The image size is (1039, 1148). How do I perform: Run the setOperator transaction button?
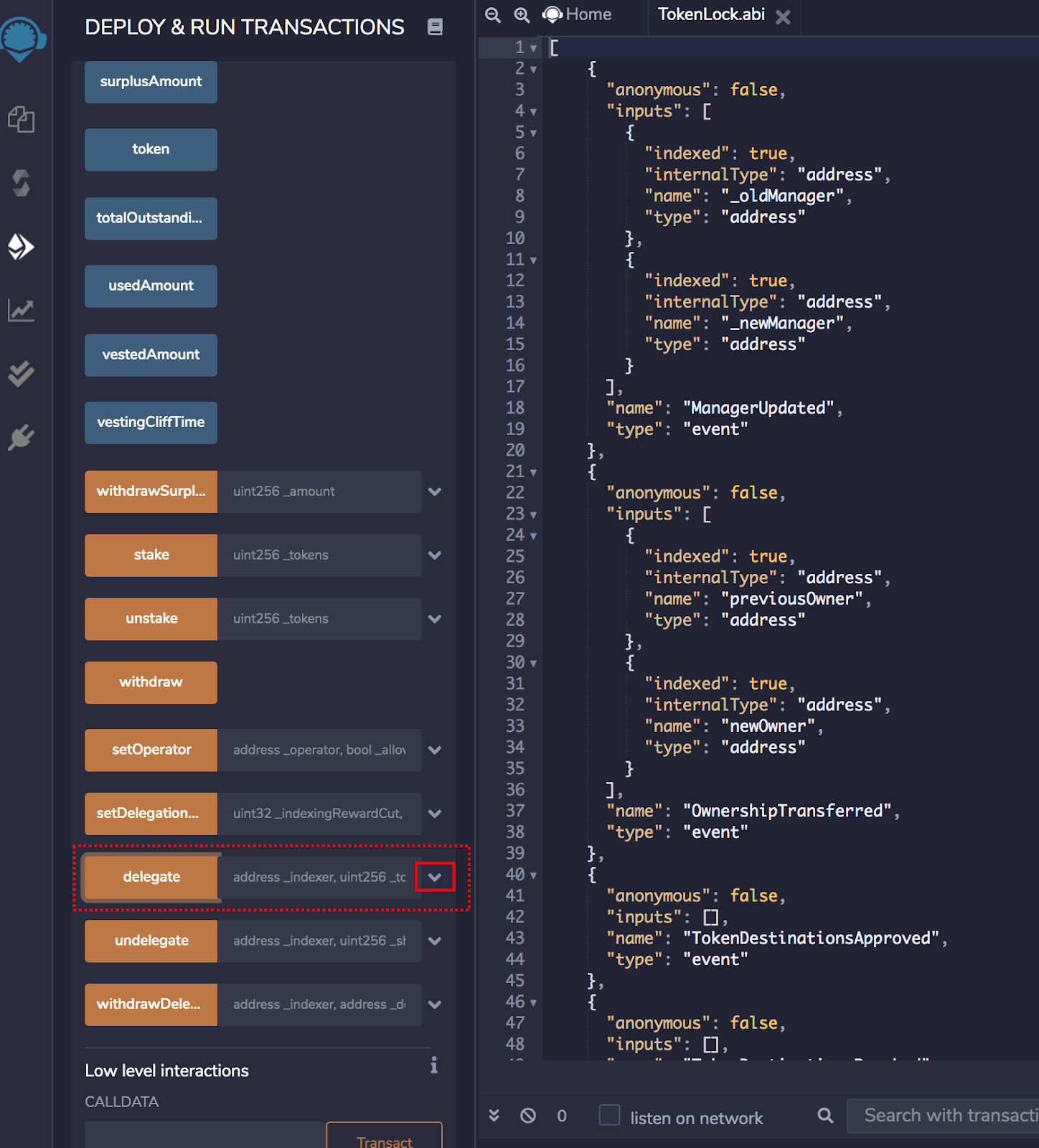tap(151, 750)
